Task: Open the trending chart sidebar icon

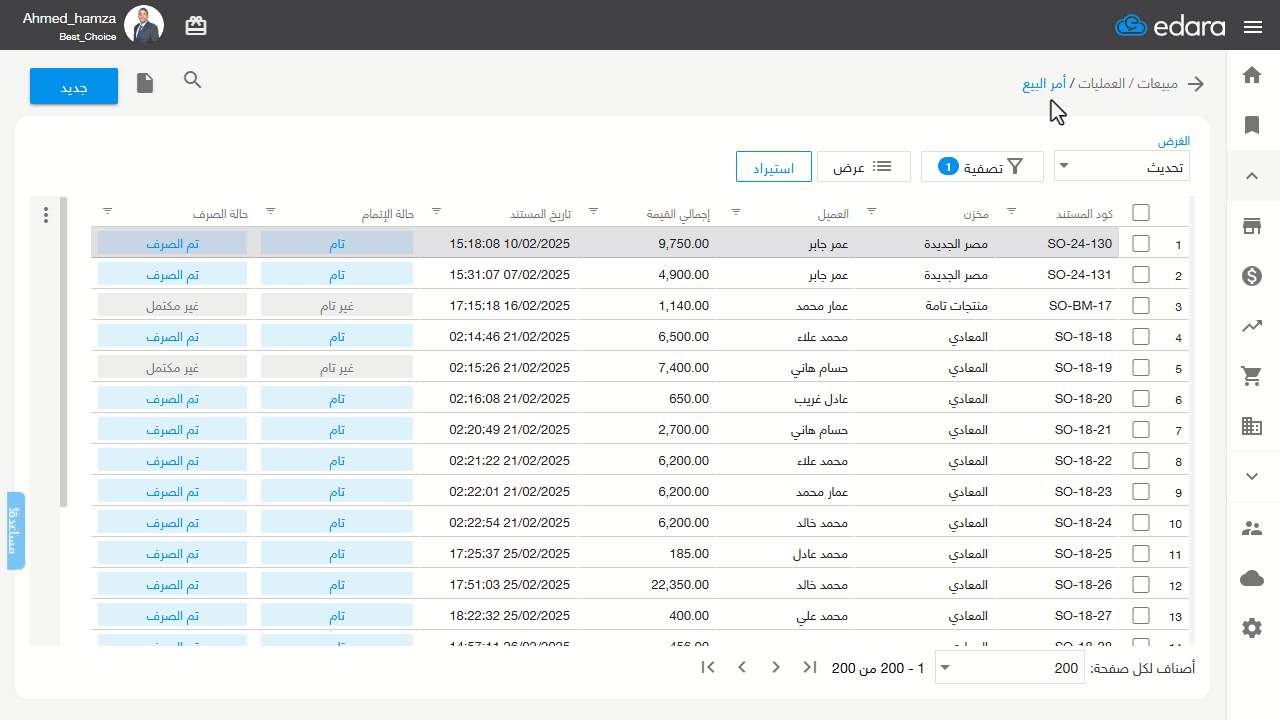Action: 1251,326
